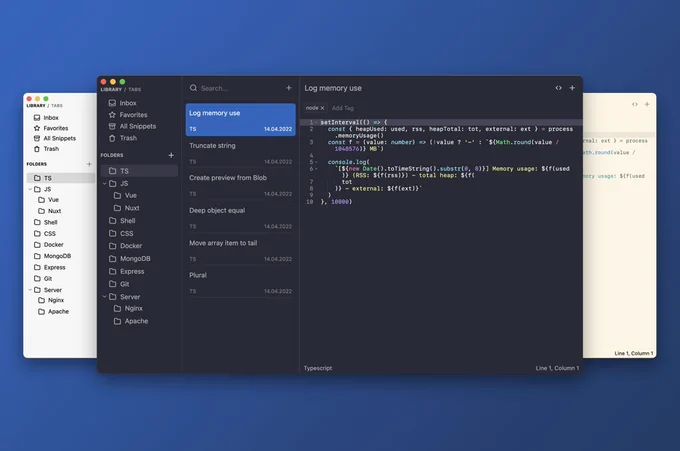Click CSS folder icon in dark window

point(112,233)
